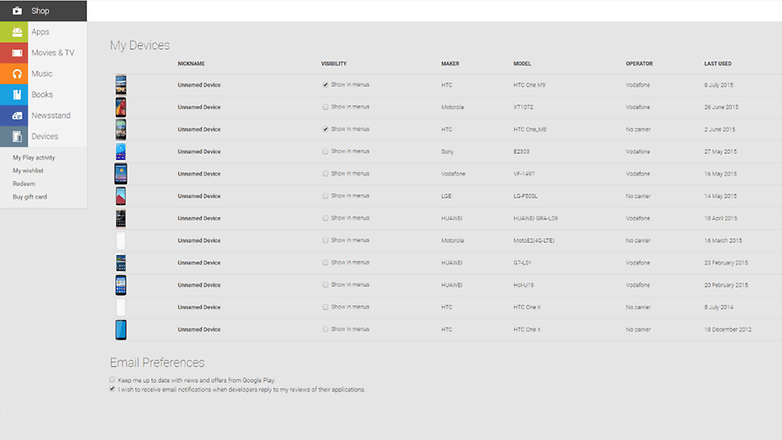This screenshot has width=782, height=440.
Task: Check the news and offers email checkbox
Action: [x=112, y=380]
